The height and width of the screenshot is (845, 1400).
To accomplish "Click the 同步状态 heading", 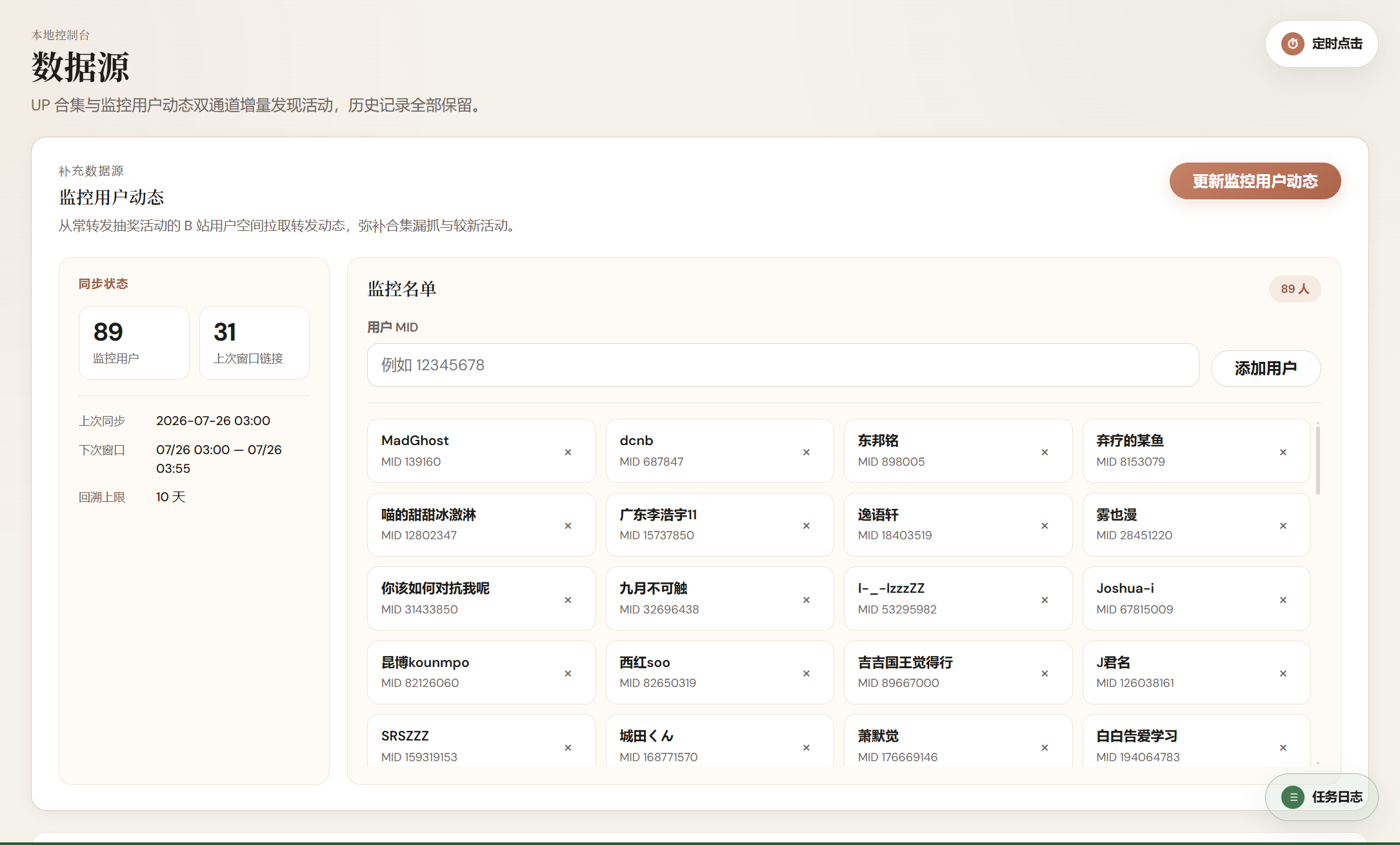I will click(x=103, y=284).
